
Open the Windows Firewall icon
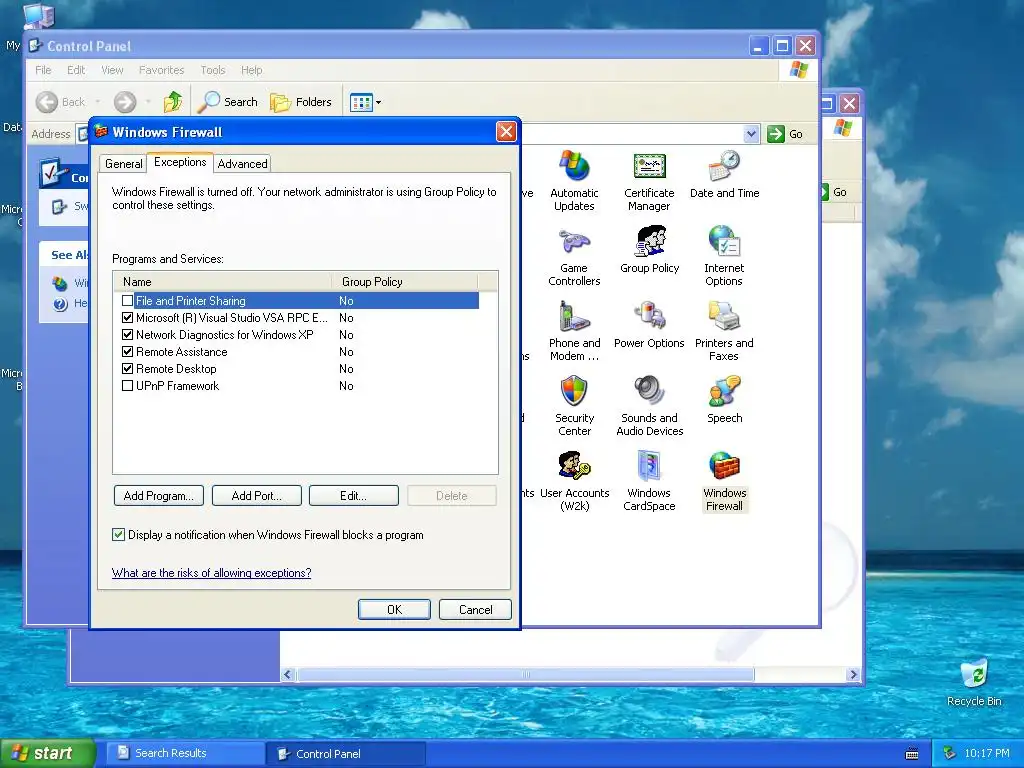(x=724, y=481)
